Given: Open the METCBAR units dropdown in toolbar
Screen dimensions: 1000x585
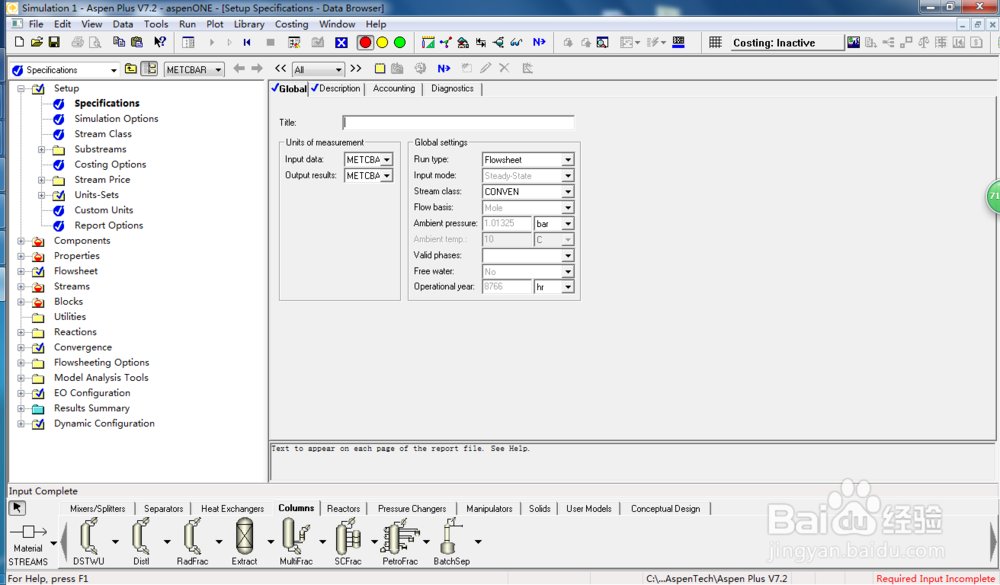Looking at the screenshot, I should 218,70.
